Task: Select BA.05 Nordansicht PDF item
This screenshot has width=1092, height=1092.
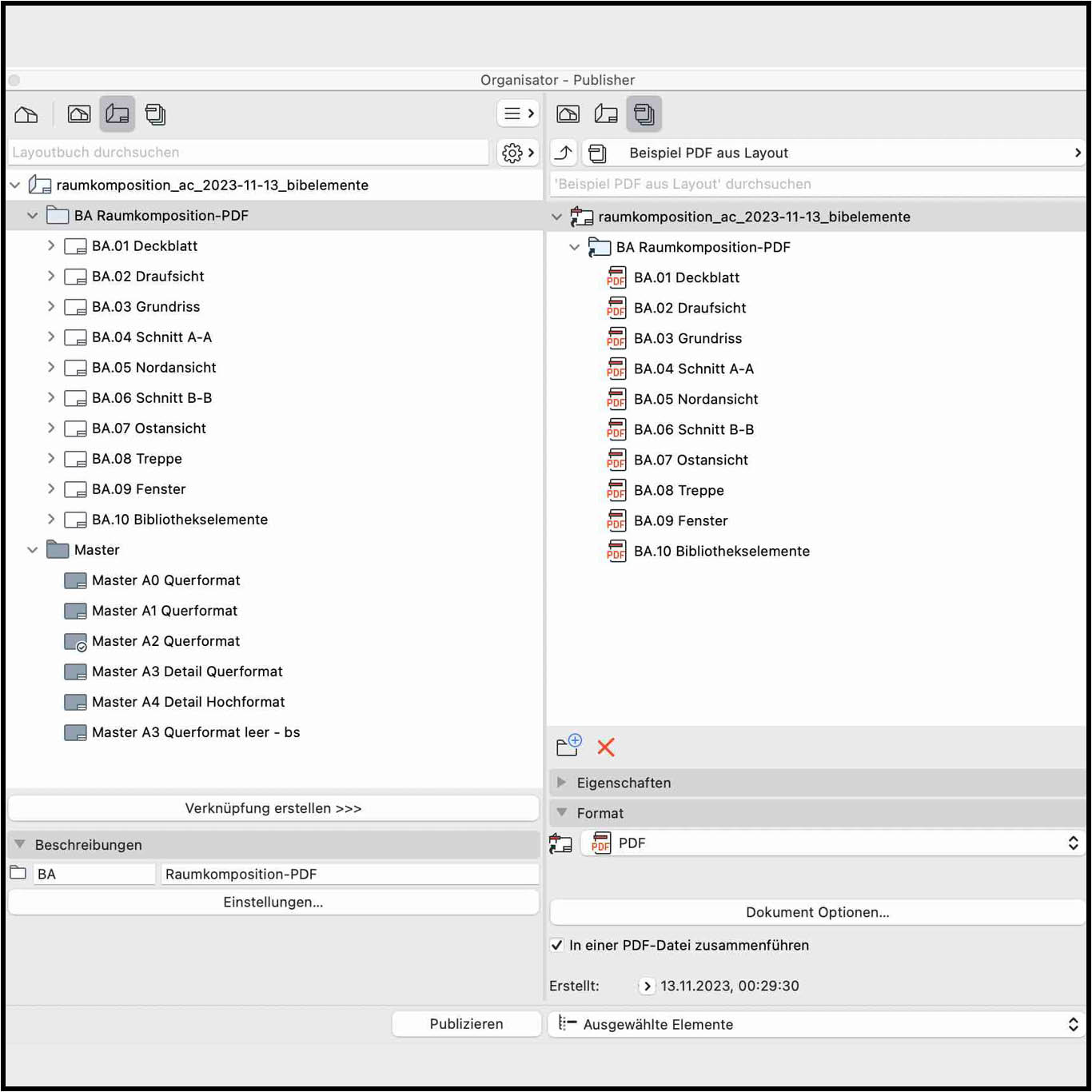Action: point(695,399)
